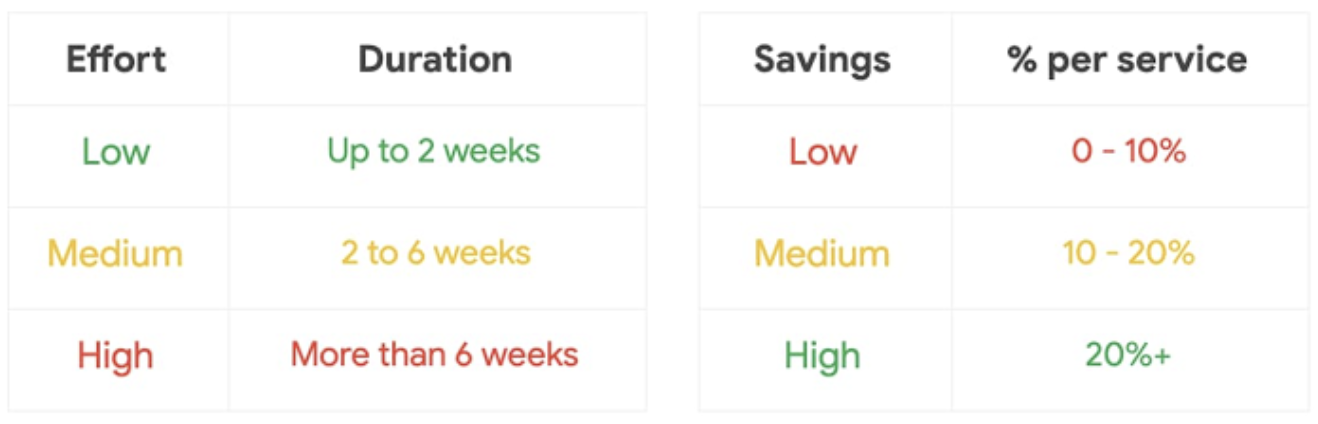Select the Duration column header
Viewport: 1318px width, 424px height.
435,60
